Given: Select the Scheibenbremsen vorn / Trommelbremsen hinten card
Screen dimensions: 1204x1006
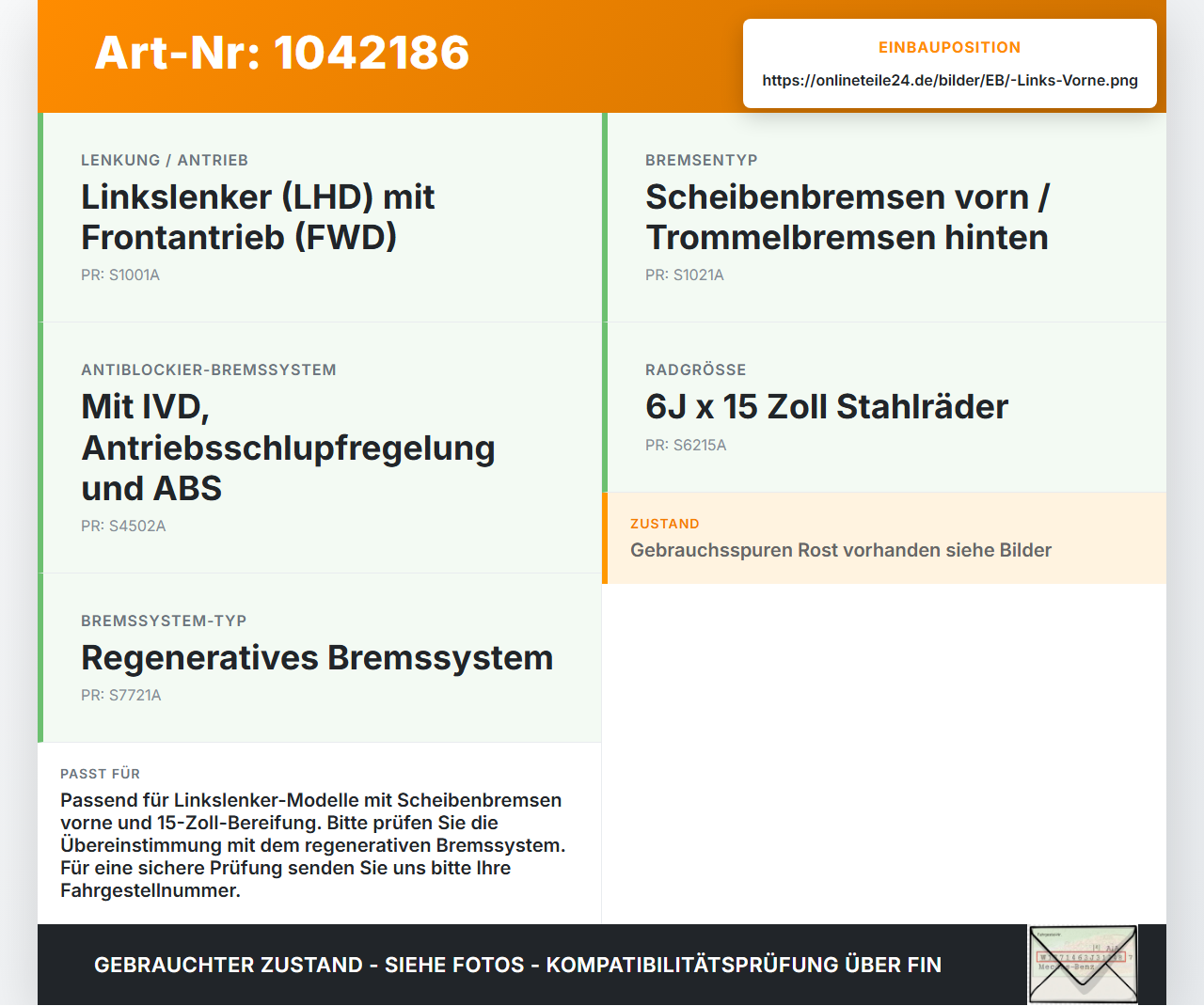Looking at the screenshot, I should click(884, 217).
